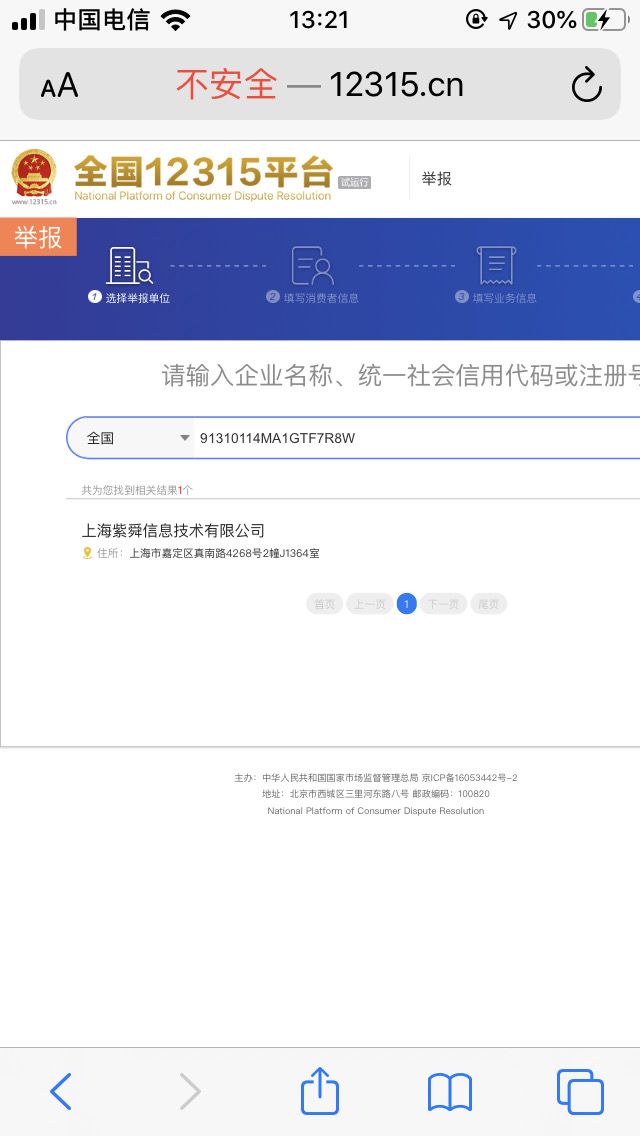Show all open tabs icon
Viewport: 640px width, 1136px height.
point(580,1092)
